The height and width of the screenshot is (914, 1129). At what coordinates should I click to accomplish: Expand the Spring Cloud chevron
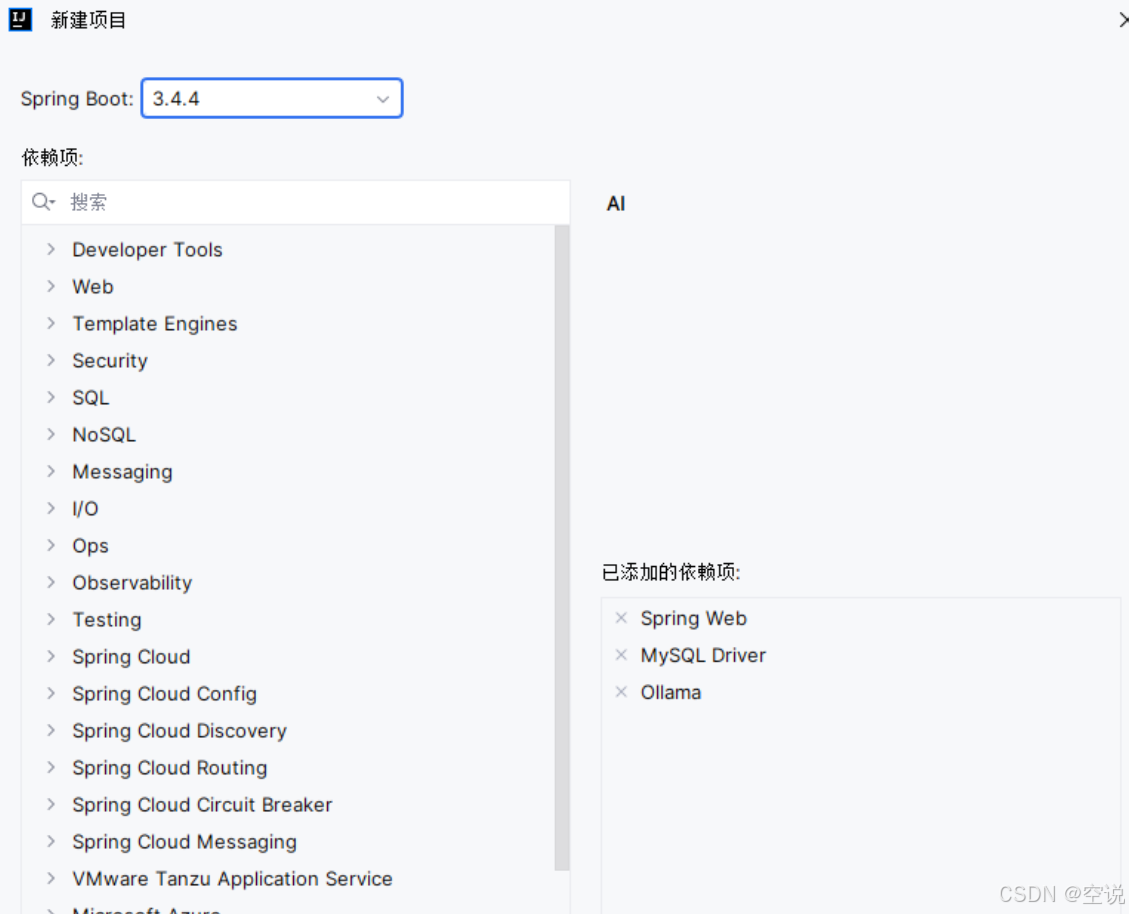51,656
